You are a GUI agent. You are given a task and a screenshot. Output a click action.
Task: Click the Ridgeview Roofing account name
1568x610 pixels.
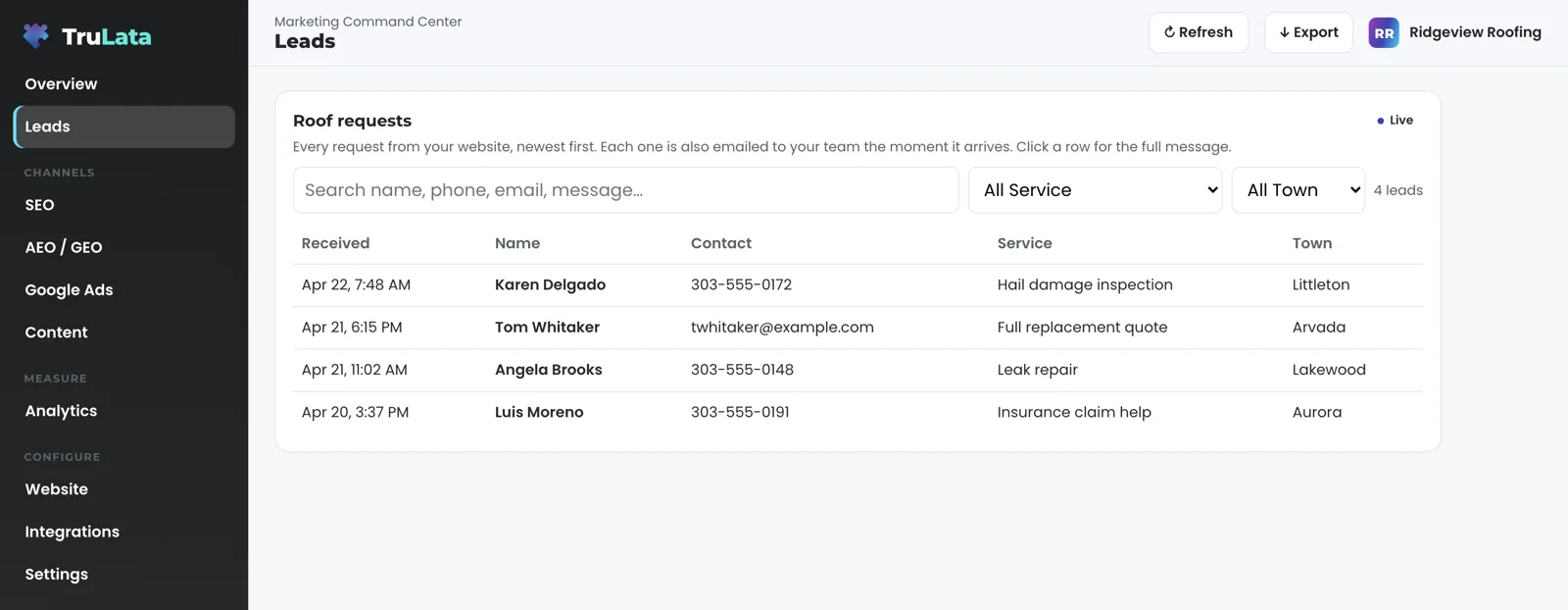tap(1475, 32)
